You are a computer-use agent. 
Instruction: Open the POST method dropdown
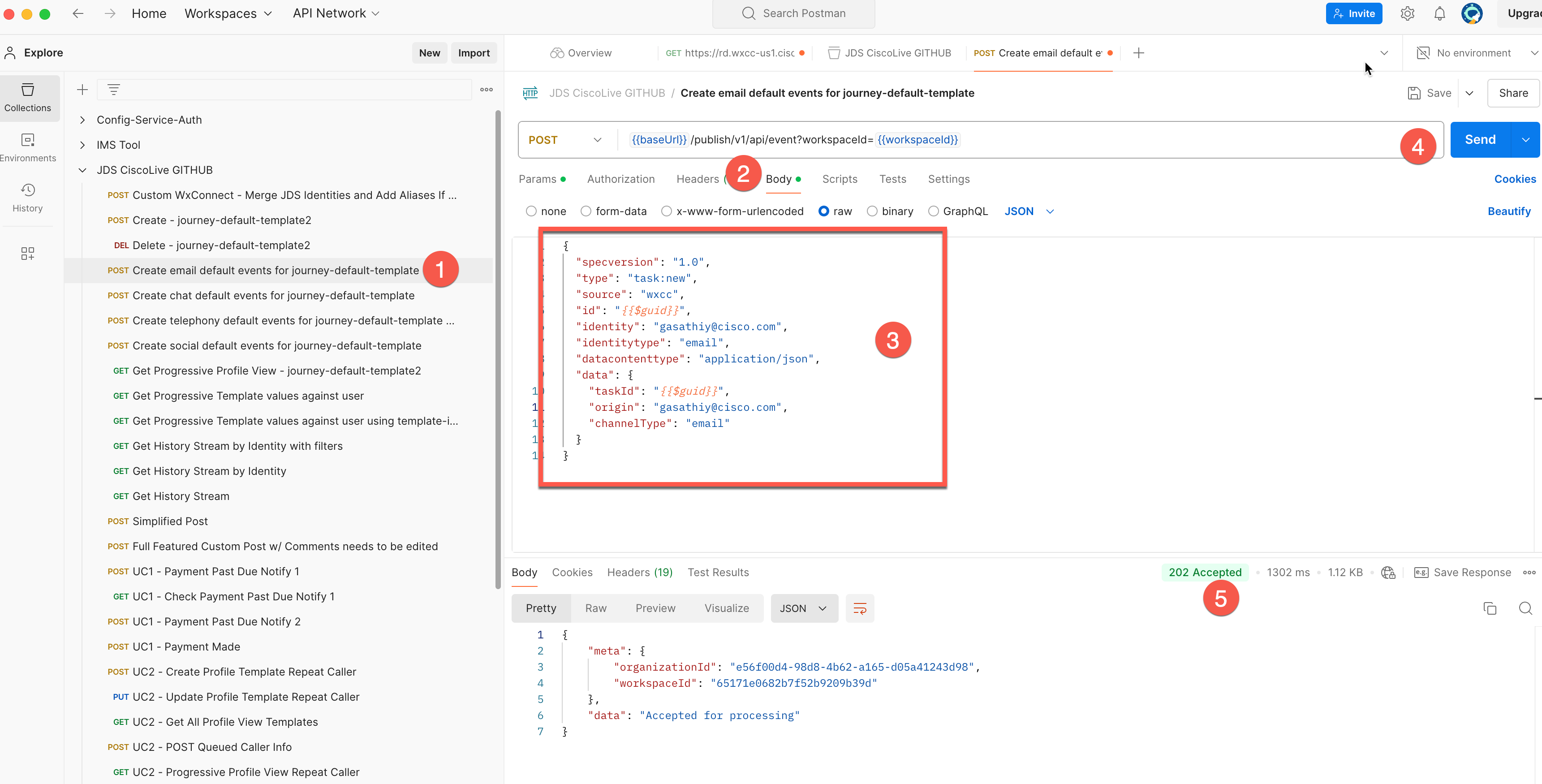pos(564,140)
